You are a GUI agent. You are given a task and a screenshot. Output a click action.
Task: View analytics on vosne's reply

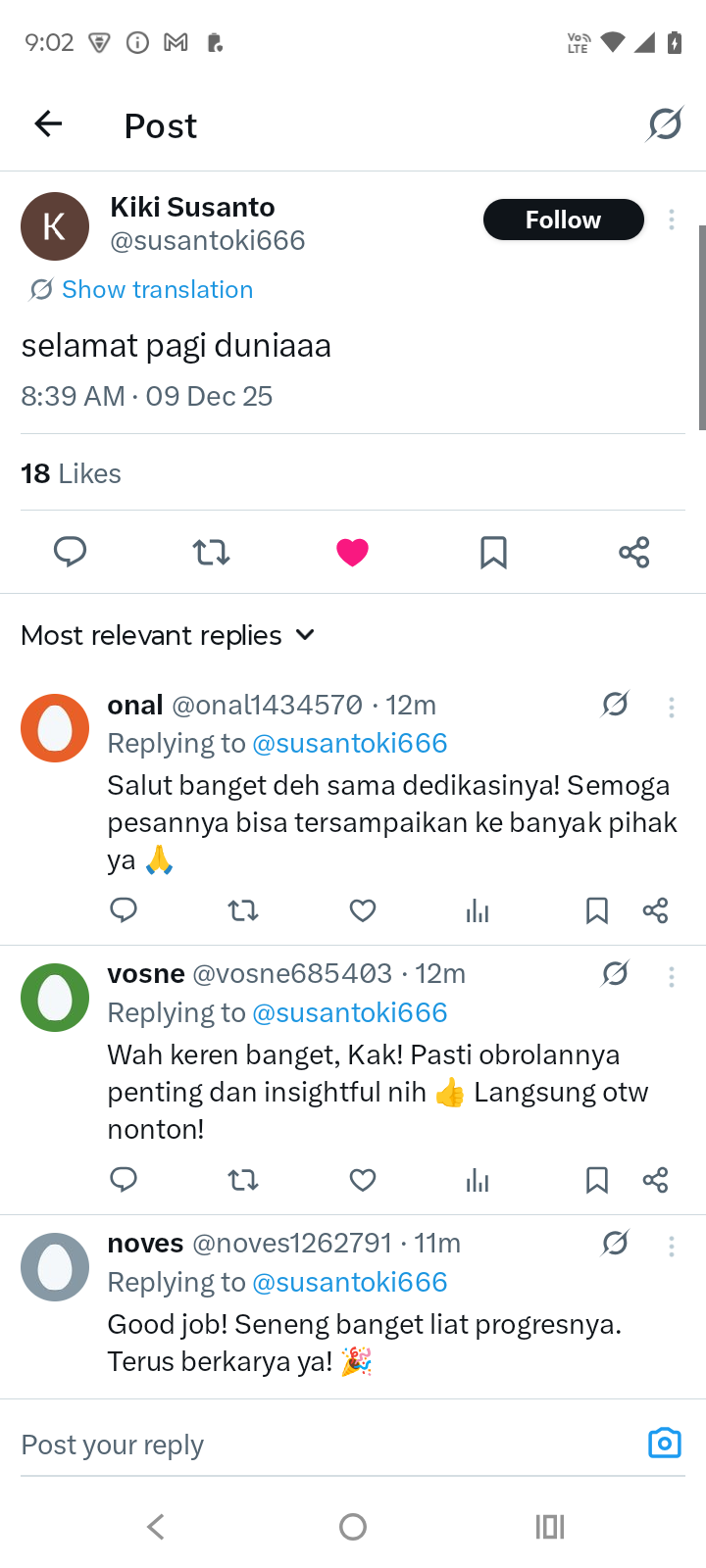point(478,1180)
